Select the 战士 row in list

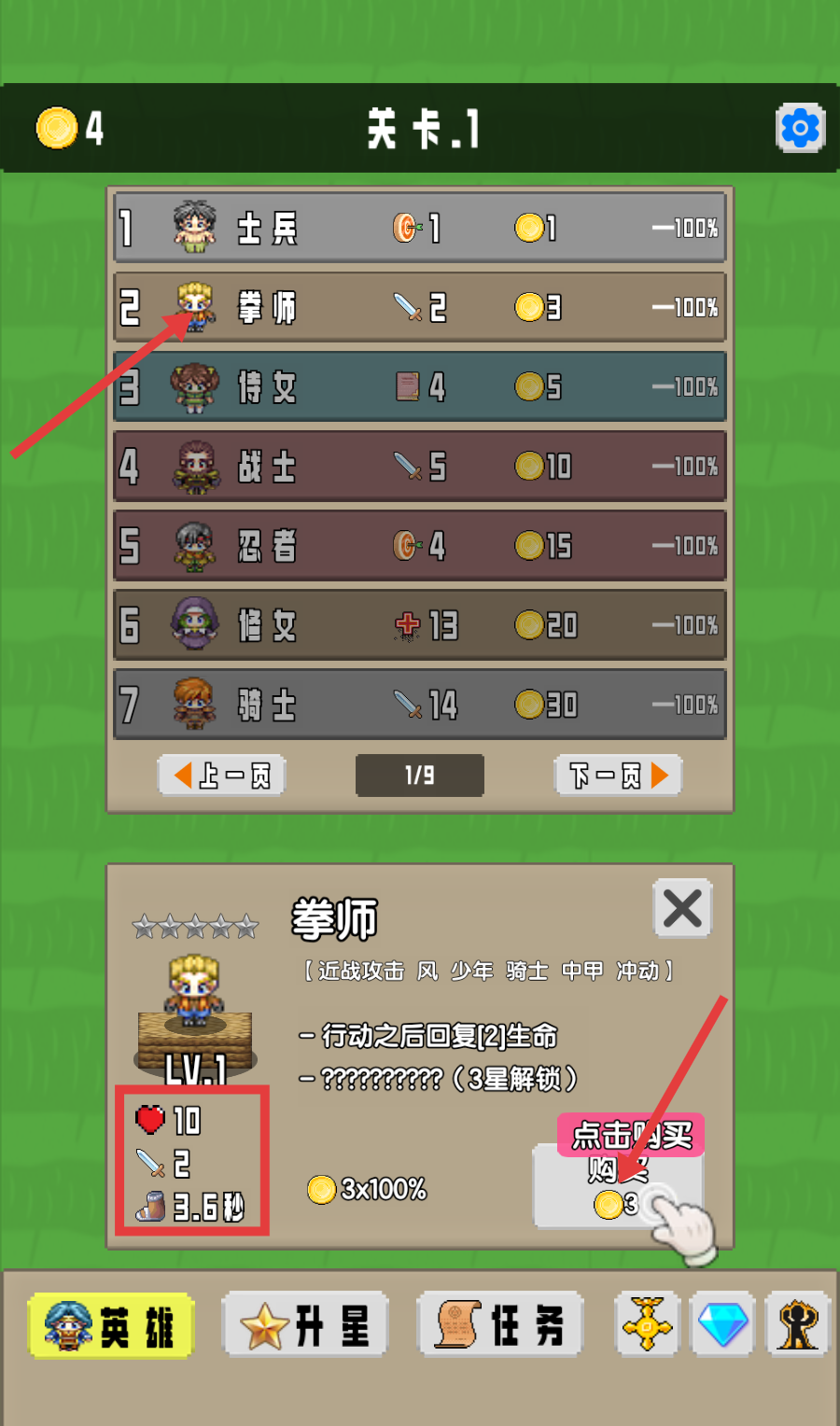pos(420,466)
